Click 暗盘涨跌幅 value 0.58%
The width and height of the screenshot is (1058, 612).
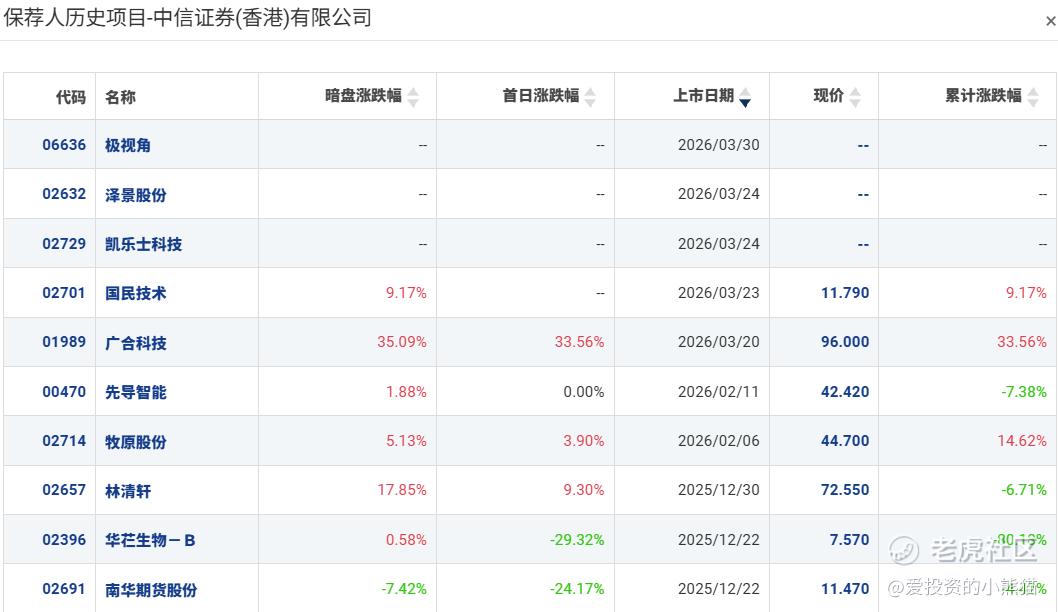406,540
